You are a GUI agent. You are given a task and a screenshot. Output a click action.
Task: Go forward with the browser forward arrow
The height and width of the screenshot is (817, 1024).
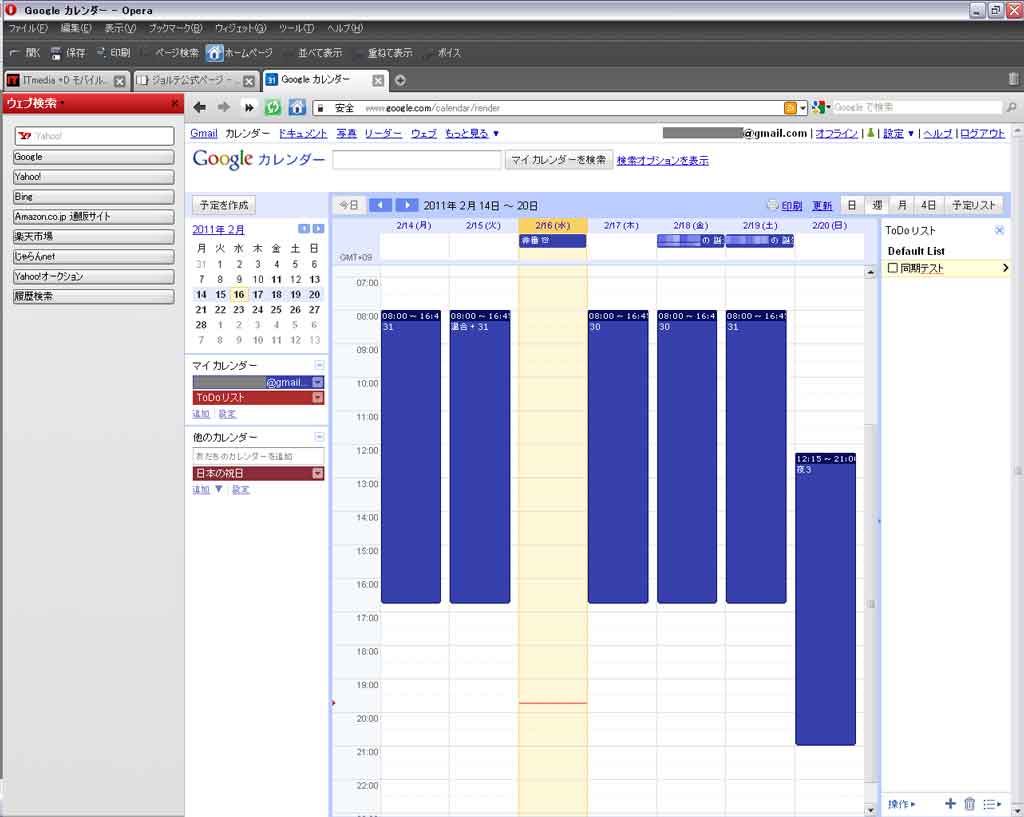tap(224, 107)
